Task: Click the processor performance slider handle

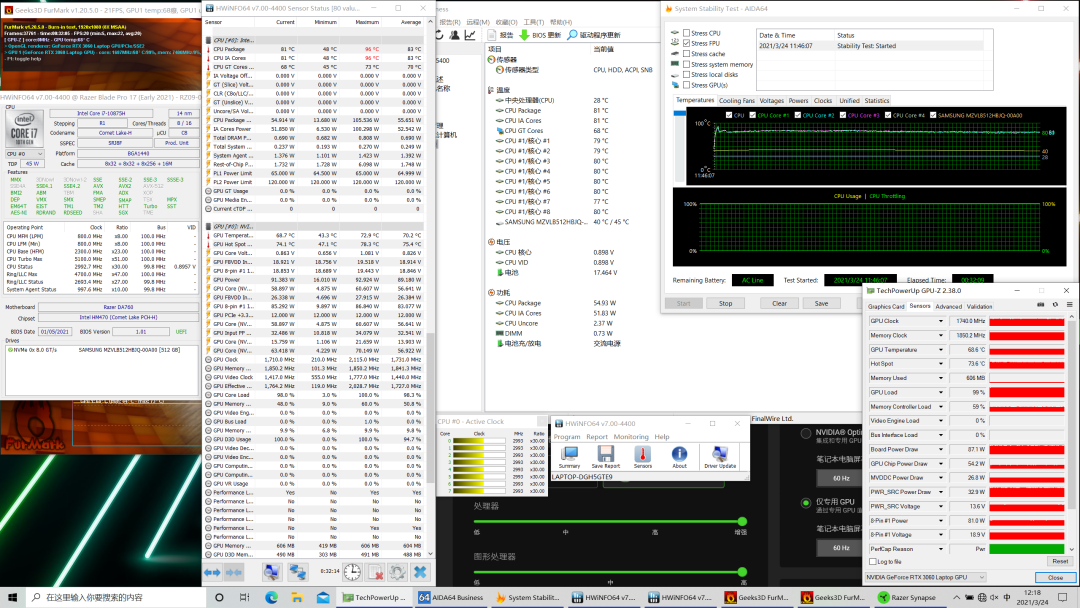Action: [742, 521]
